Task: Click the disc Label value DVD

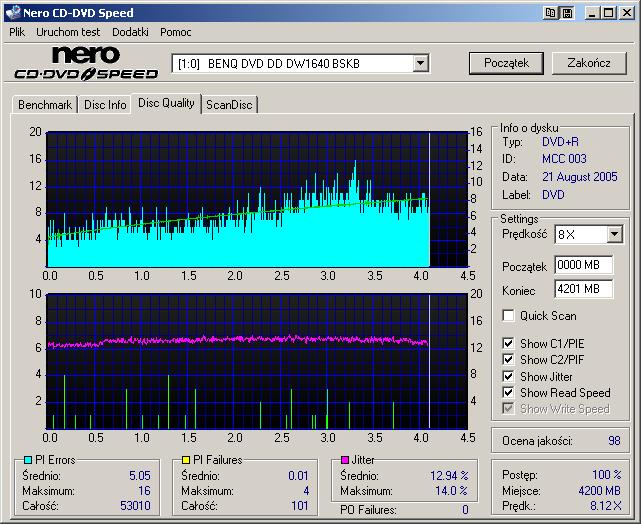Action: tap(553, 195)
